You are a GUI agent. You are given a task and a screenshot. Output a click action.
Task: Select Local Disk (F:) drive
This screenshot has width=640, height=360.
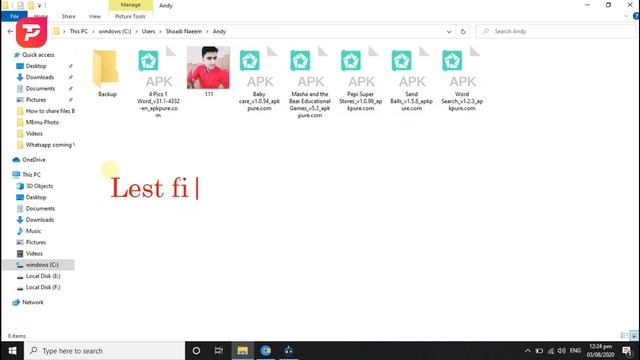click(43, 288)
